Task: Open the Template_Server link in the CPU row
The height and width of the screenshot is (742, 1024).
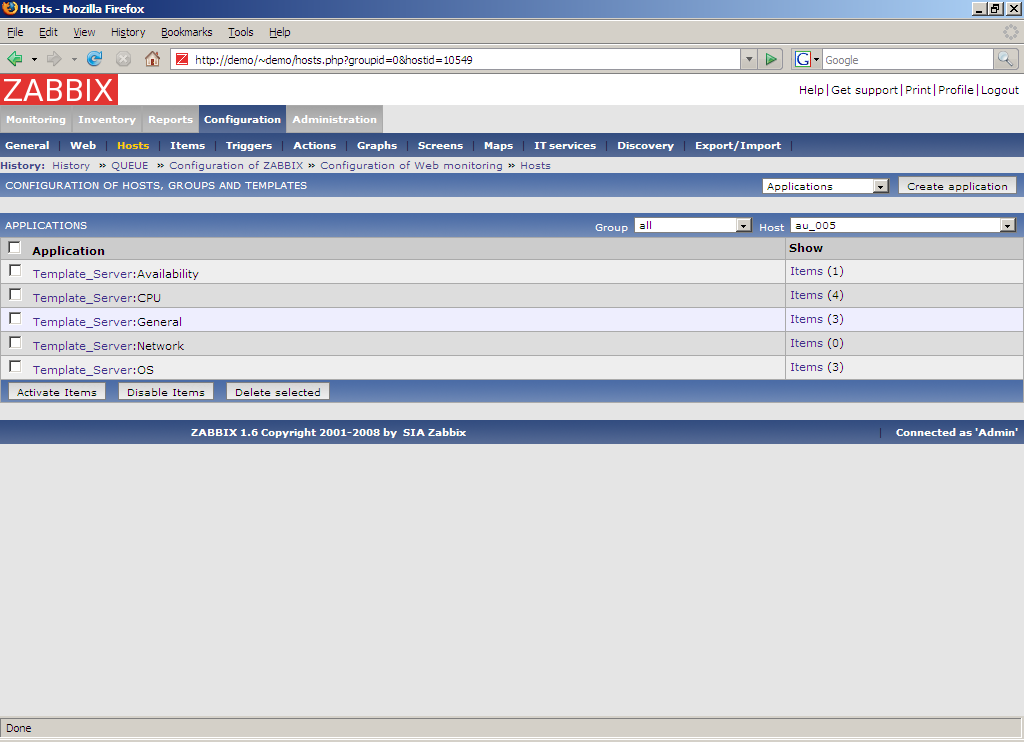Action: [x=83, y=298]
